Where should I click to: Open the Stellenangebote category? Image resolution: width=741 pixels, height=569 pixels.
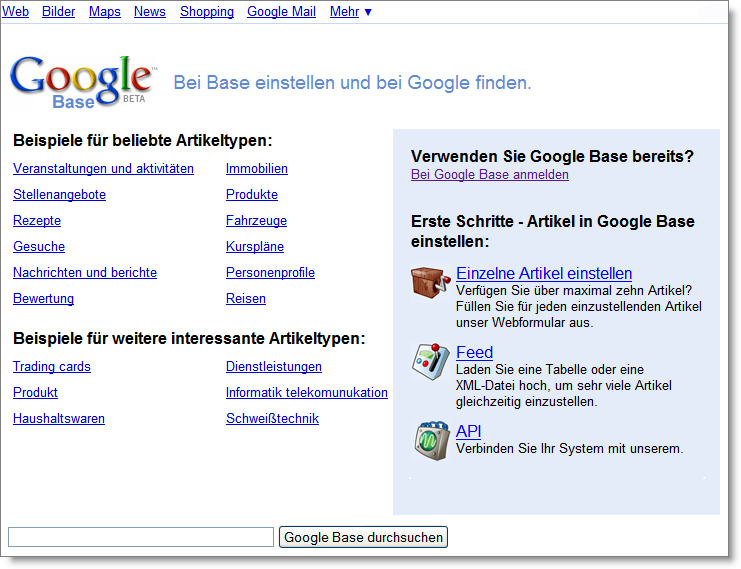(60, 195)
